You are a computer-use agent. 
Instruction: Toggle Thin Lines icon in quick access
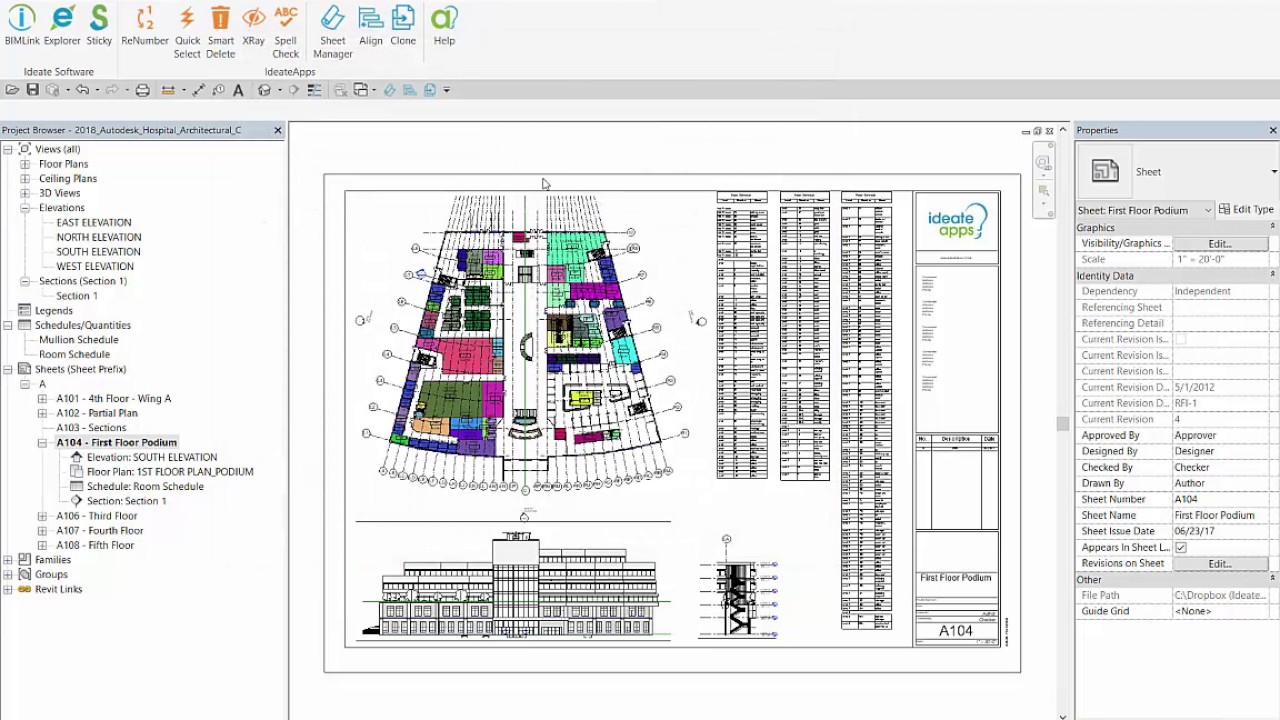(x=314, y=90)
